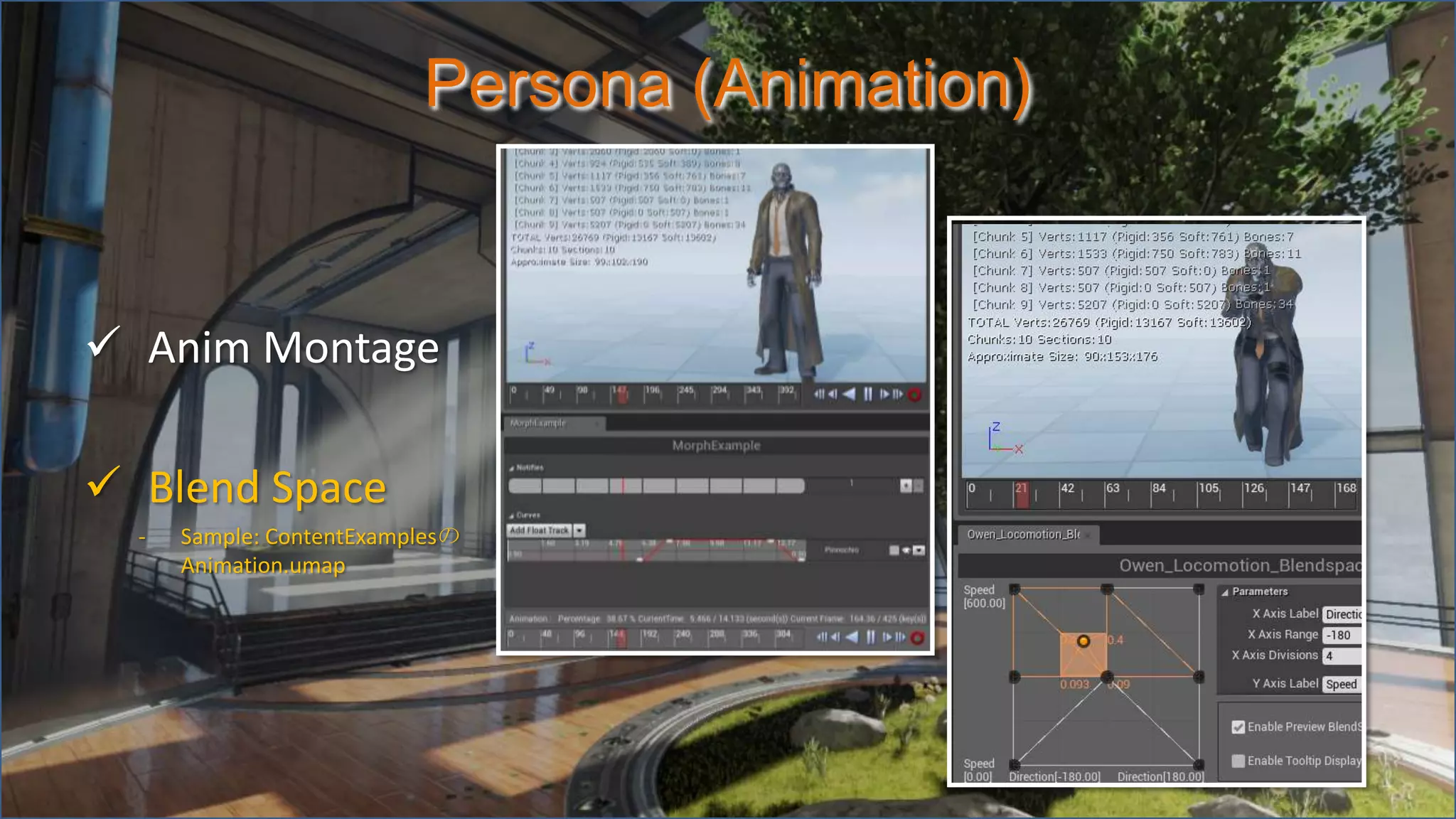Jump to end in upper viewport controls
The width and height of the screenshot is (1456, 819).
click(898, 394)
